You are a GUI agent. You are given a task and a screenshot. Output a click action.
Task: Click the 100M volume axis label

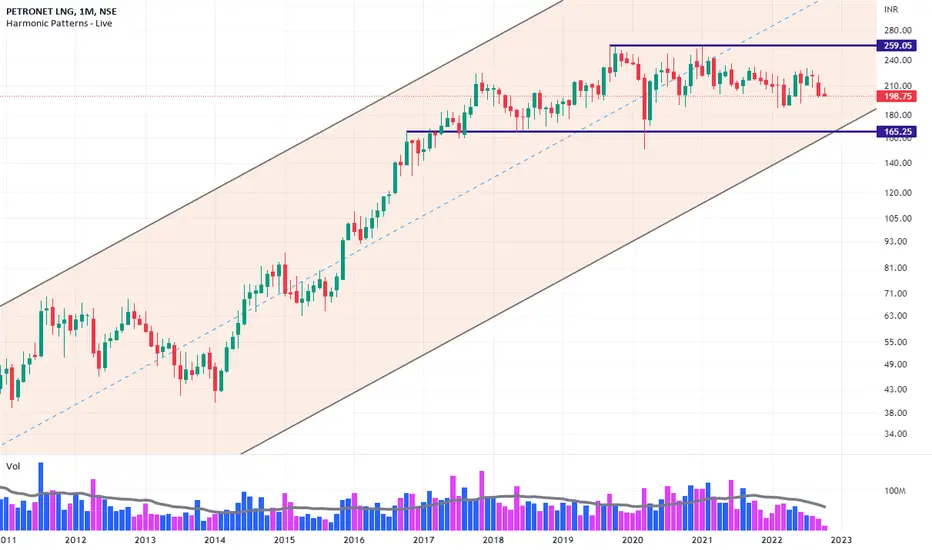point(895,491)
